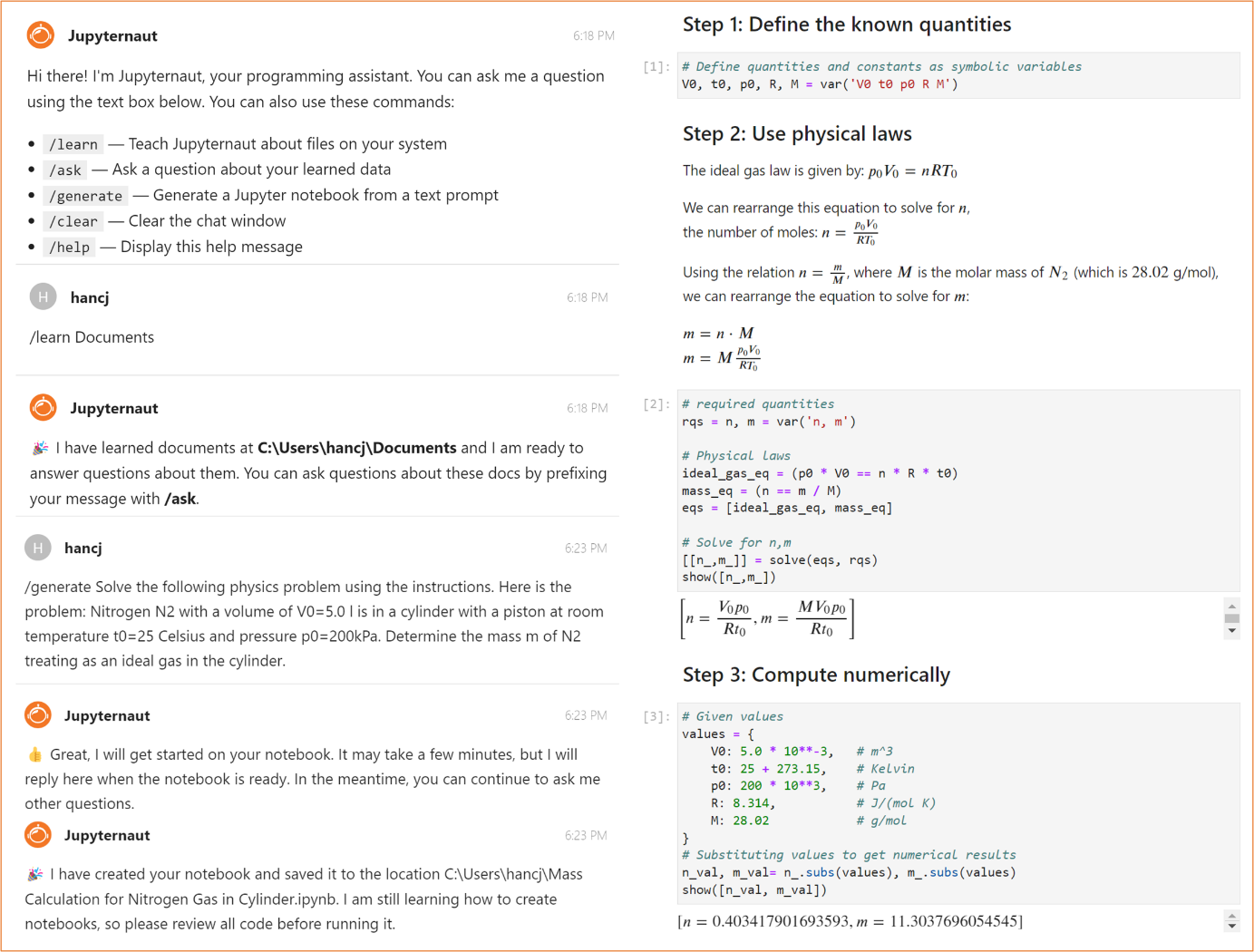Click the Jupyternaut avatar on the notebook-created message
This screenshot has height=952, width=1254.
pos(38,835)
